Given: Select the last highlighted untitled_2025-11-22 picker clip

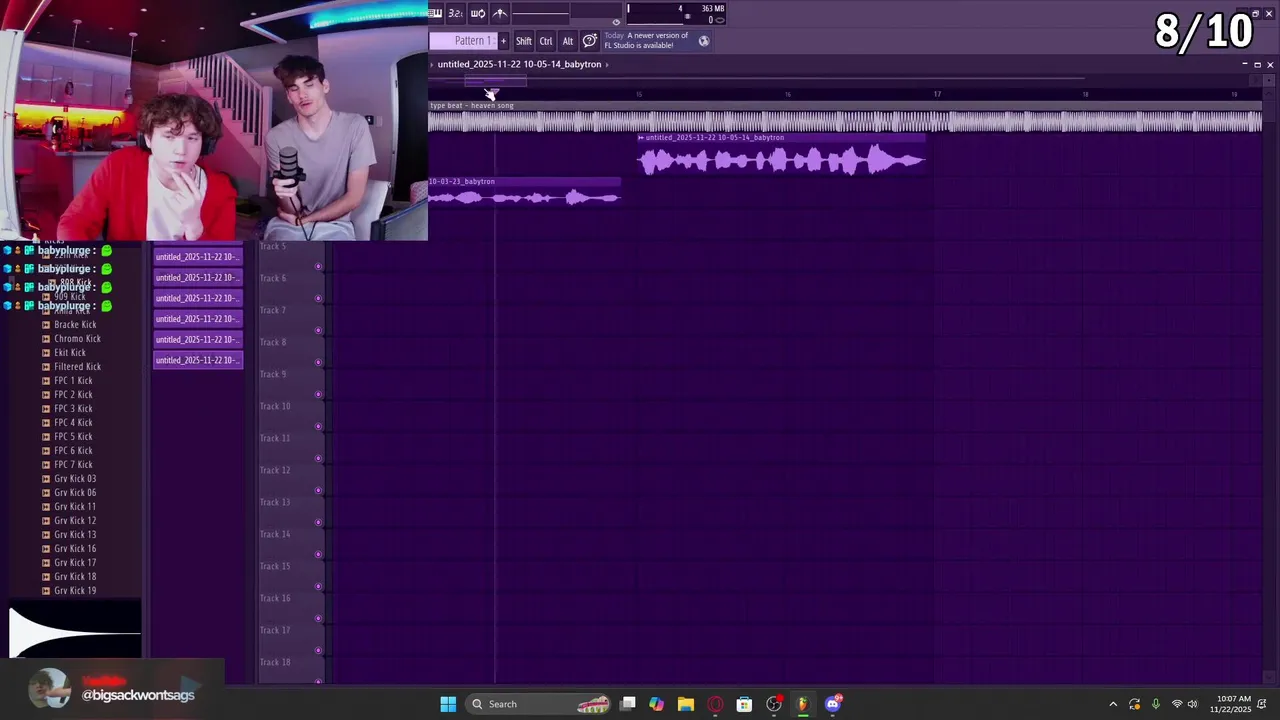Looking at the screenshot, I should 198,360.
